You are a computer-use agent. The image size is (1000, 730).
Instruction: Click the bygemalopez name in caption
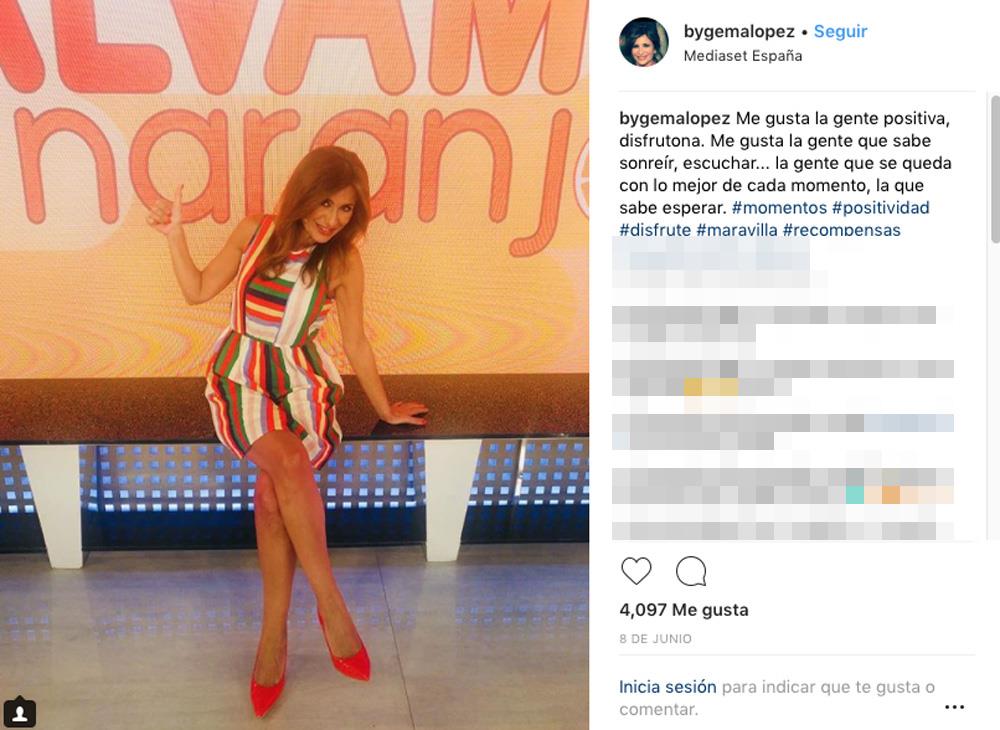[675, 119]
